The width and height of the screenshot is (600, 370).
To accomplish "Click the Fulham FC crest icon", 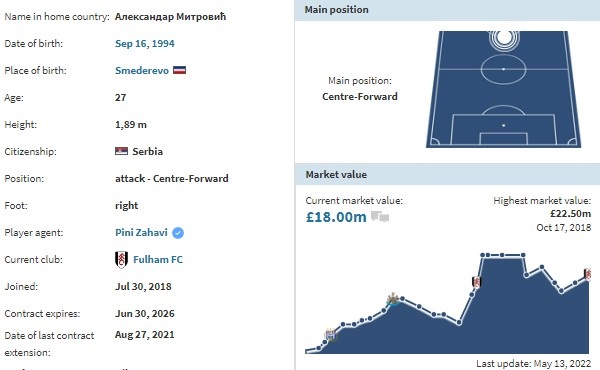I will (121, 259).
